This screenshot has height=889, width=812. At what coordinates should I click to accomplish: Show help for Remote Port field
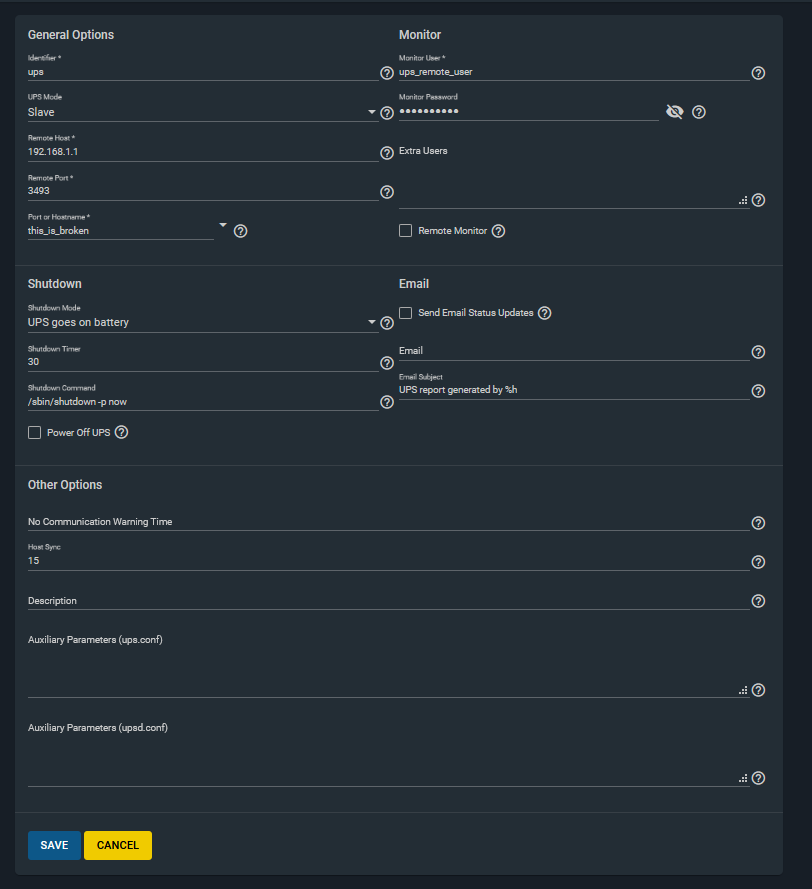pyautogui.click(x=387, y=192)
